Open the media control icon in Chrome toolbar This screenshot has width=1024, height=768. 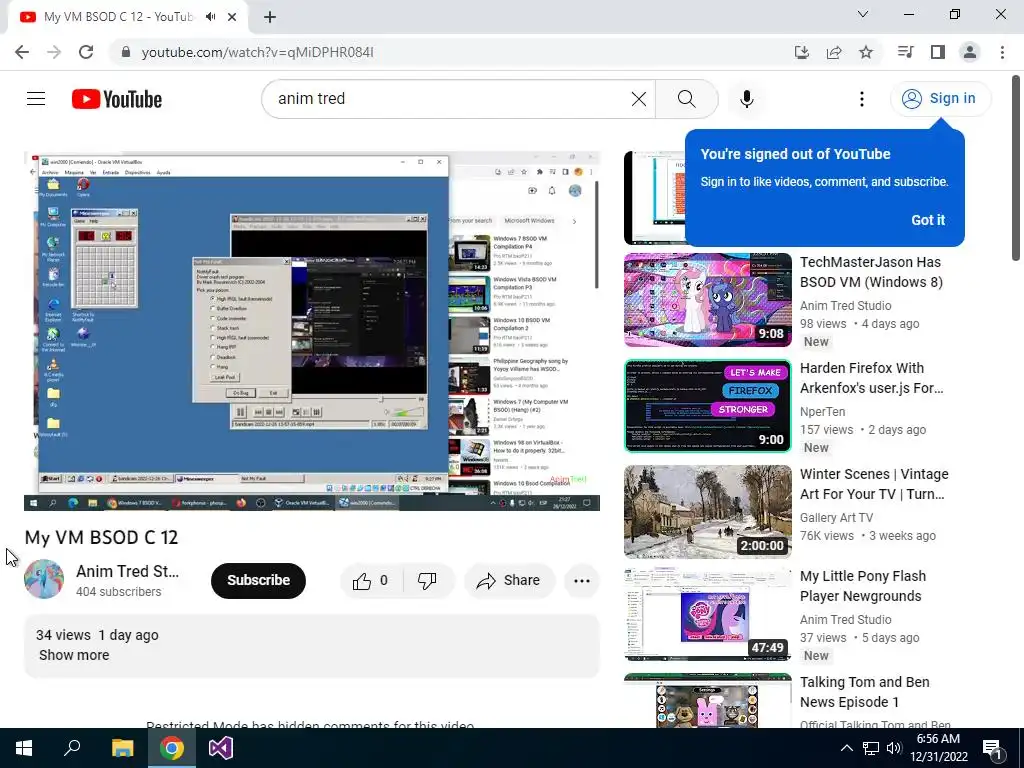point(905,52)
